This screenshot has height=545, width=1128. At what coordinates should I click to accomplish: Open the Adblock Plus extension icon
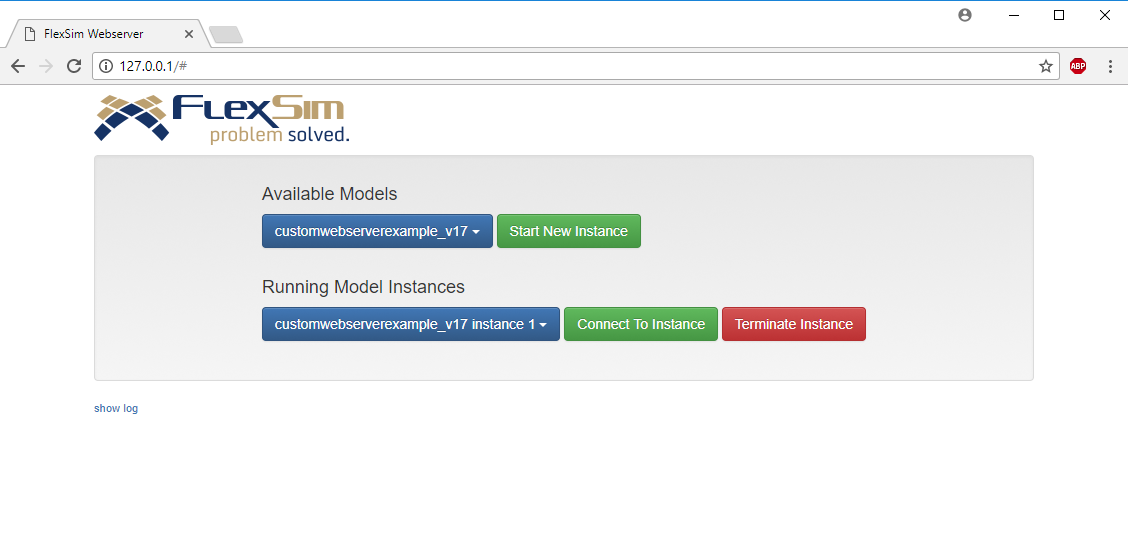pyautogui.click(x=1078, y=66)
